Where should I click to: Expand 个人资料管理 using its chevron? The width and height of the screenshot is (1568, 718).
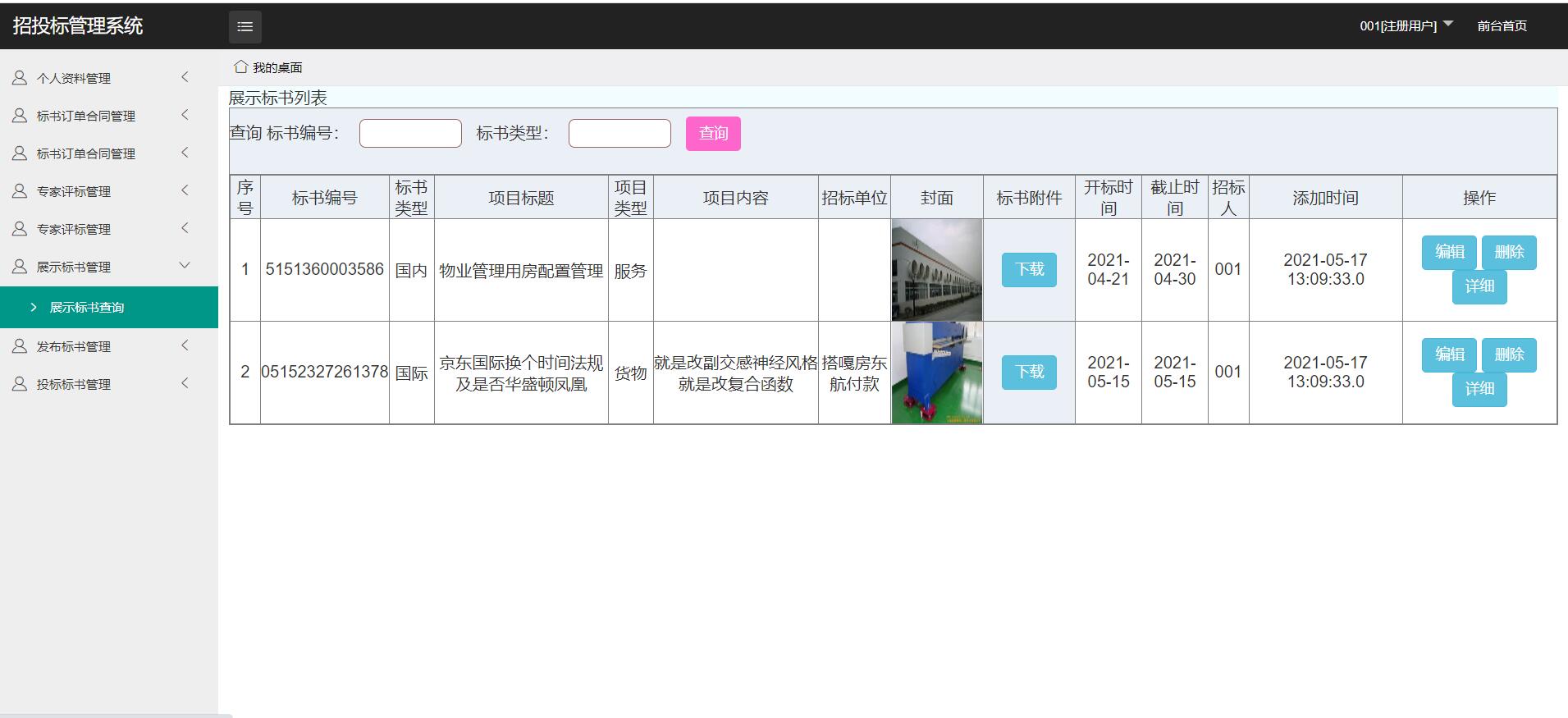coord(185,77)
